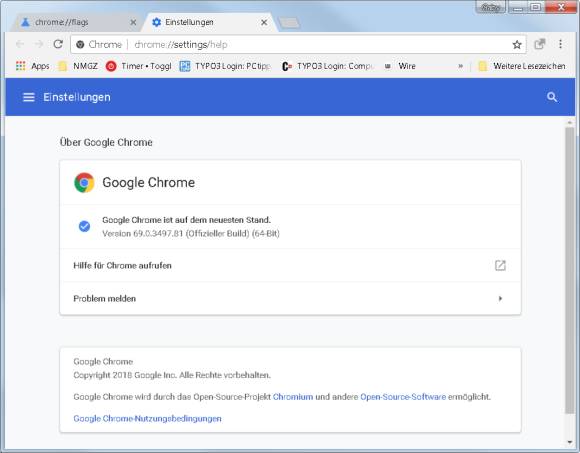The width and height of the screenshot is (580, 453).
Task: Open the Apps shortcut in bookmarks bar
Action: click(33, 66)
